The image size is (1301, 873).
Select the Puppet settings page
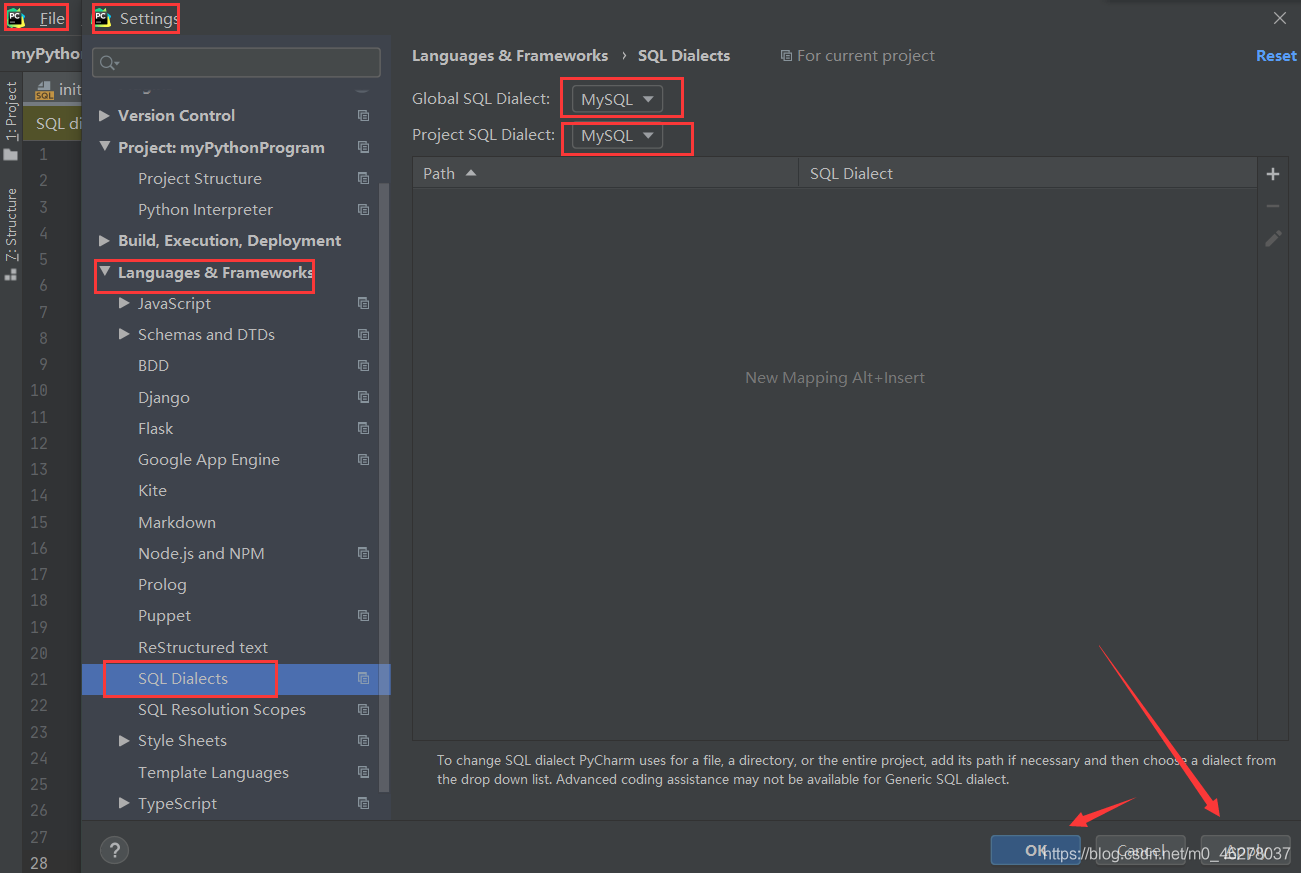pyautogui.click(x=164, y=615)
